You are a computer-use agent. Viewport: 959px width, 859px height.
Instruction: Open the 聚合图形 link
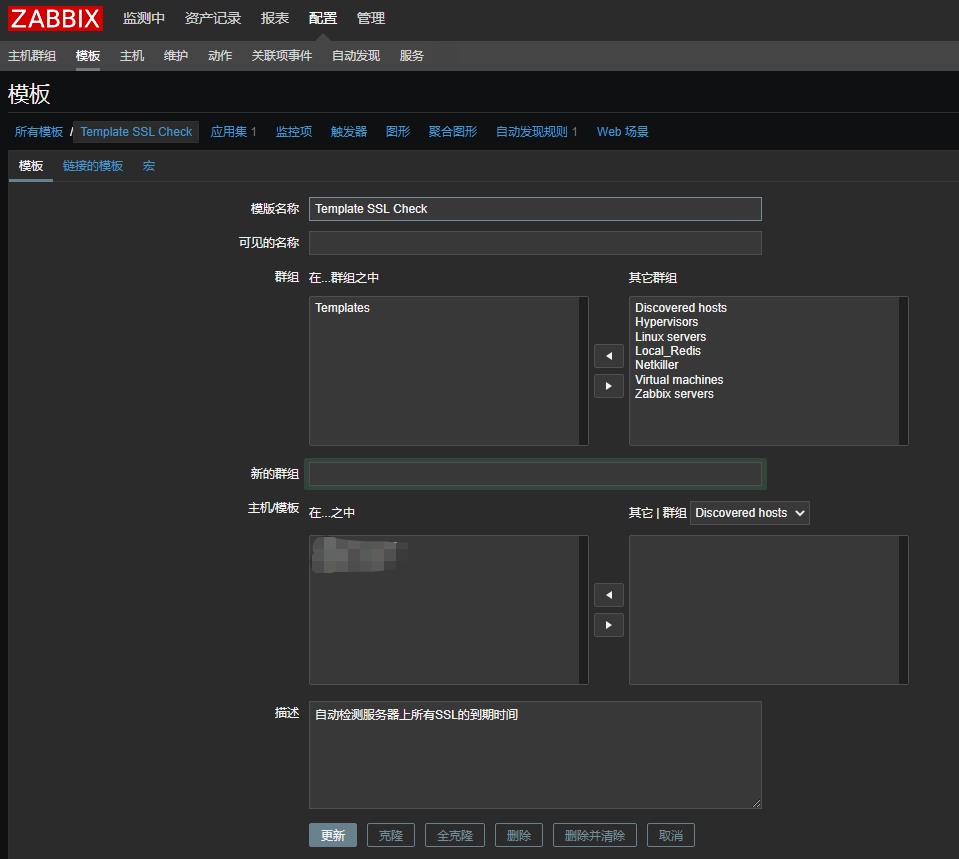coord(453,132)
